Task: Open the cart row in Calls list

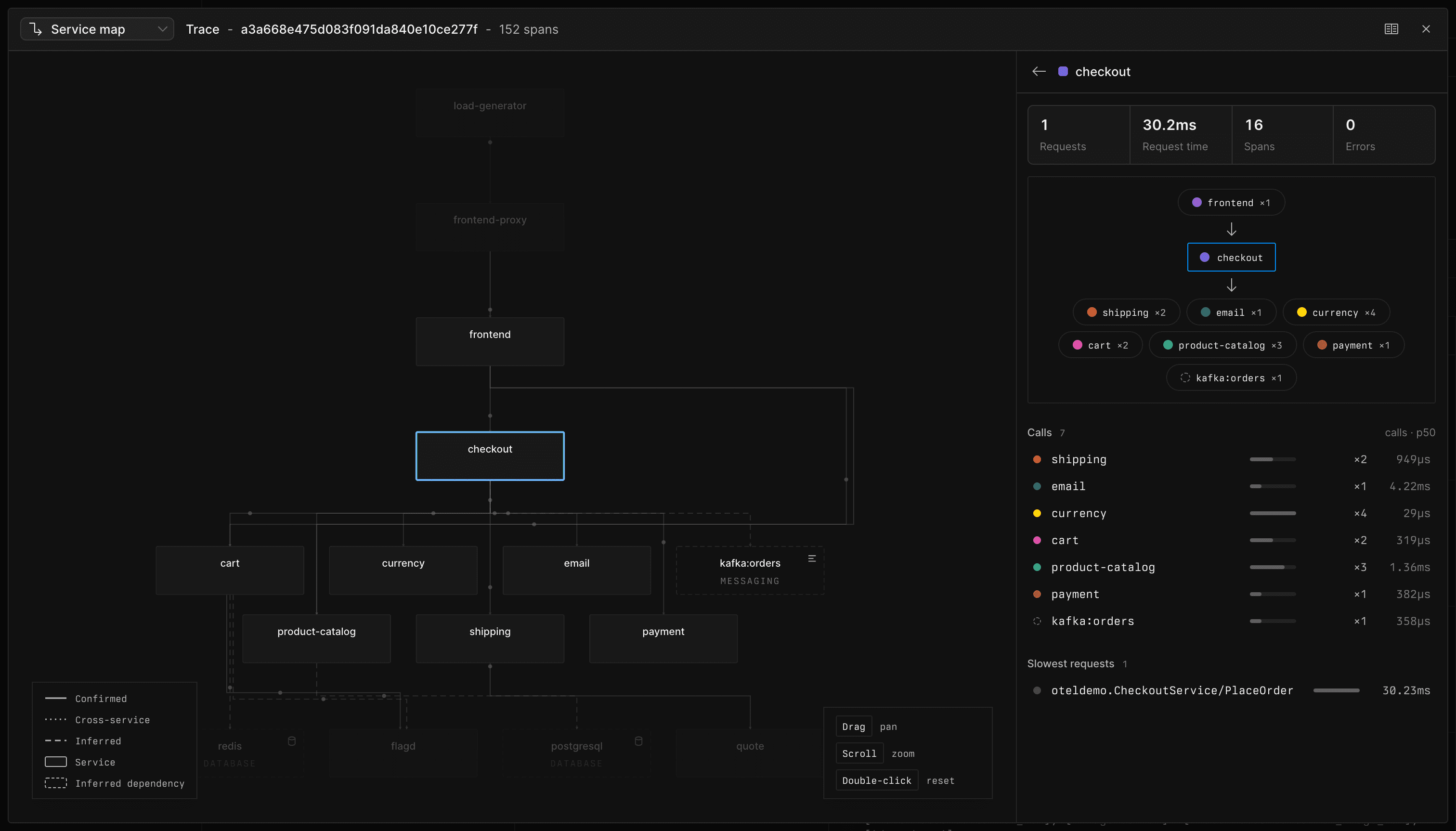Action: (1231, 540)
